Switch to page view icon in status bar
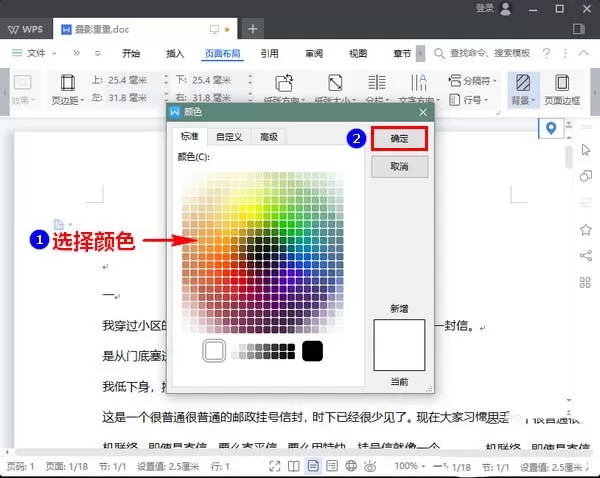Image resolution: width=600 pixels, height=478 pixels. (x=313, y=466)
